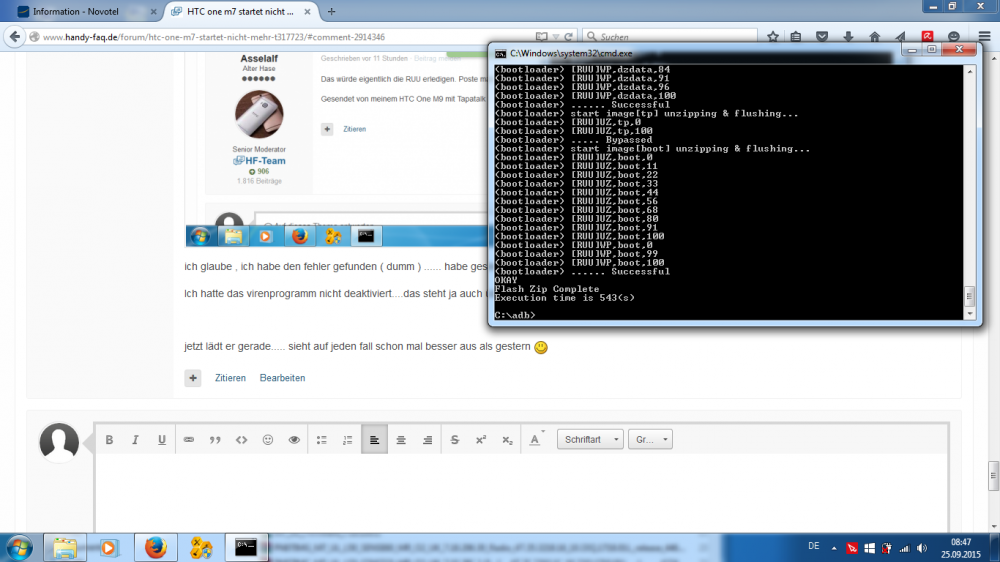Toggle italic text formatting

coord(135,439)
